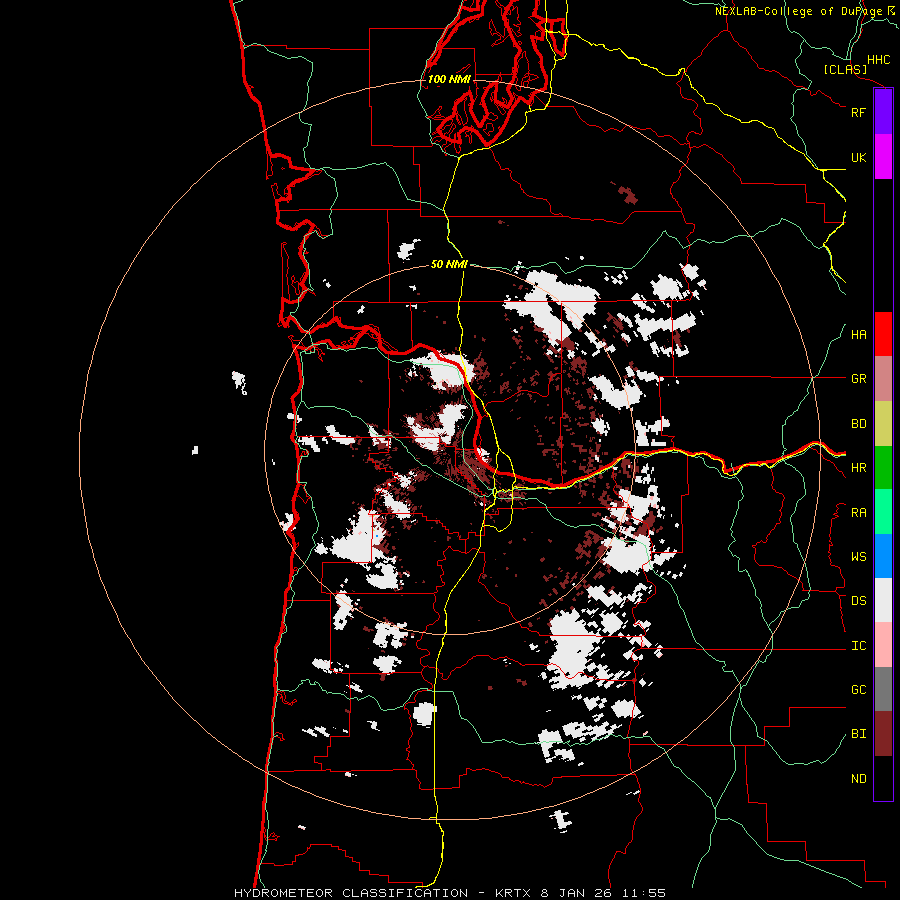Click the red HA color swatch

[883, 334]
